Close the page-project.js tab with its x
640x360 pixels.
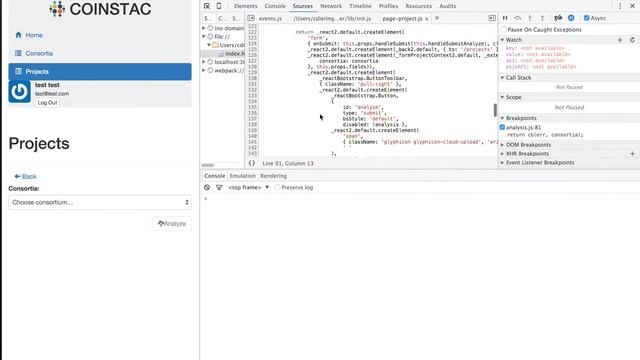coord(427,19)
